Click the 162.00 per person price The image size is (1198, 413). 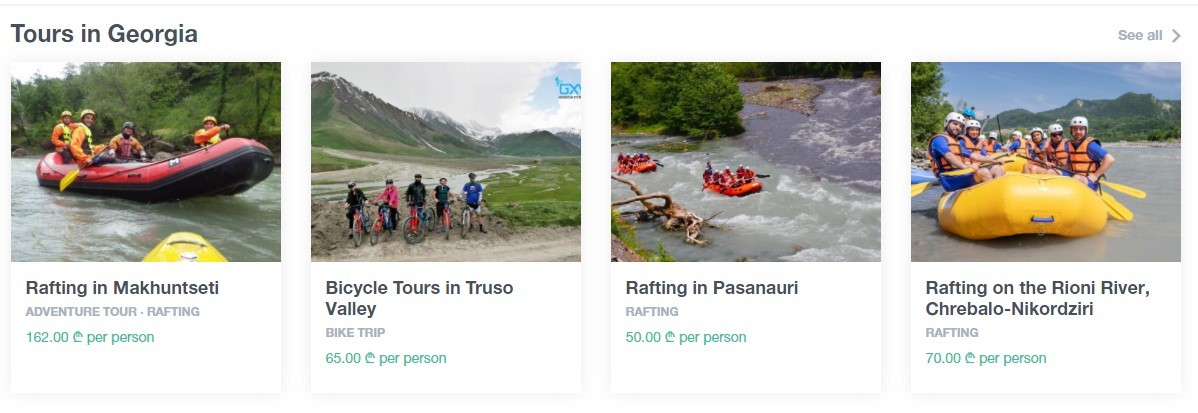[90, 337]
